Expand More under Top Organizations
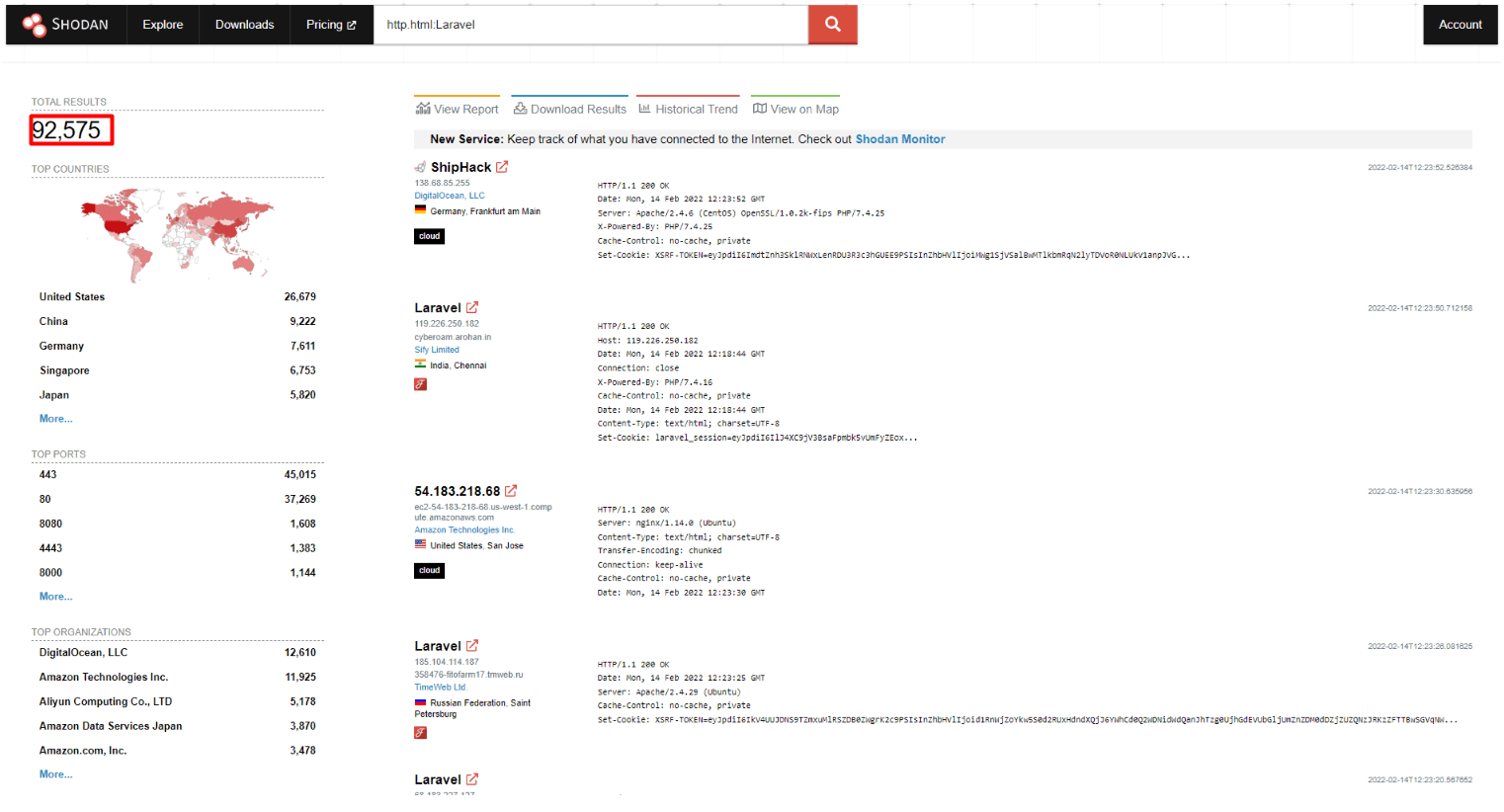The image size is (1504, 812). (x=55, y=773)
